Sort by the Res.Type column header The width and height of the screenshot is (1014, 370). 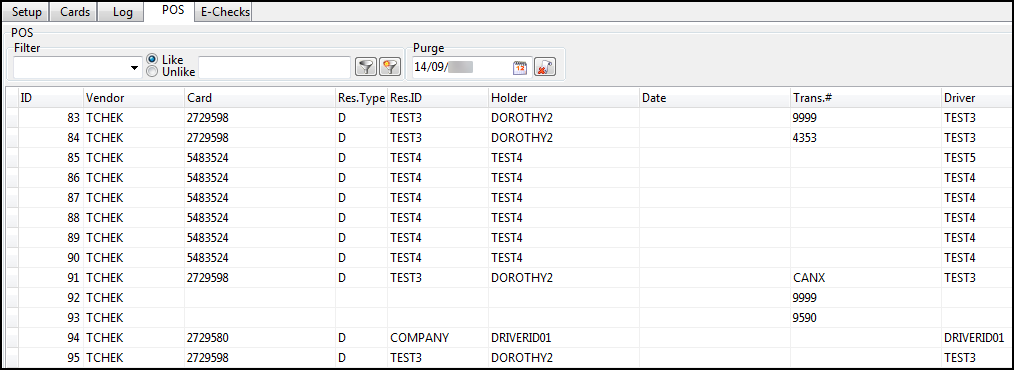[361, 98]
